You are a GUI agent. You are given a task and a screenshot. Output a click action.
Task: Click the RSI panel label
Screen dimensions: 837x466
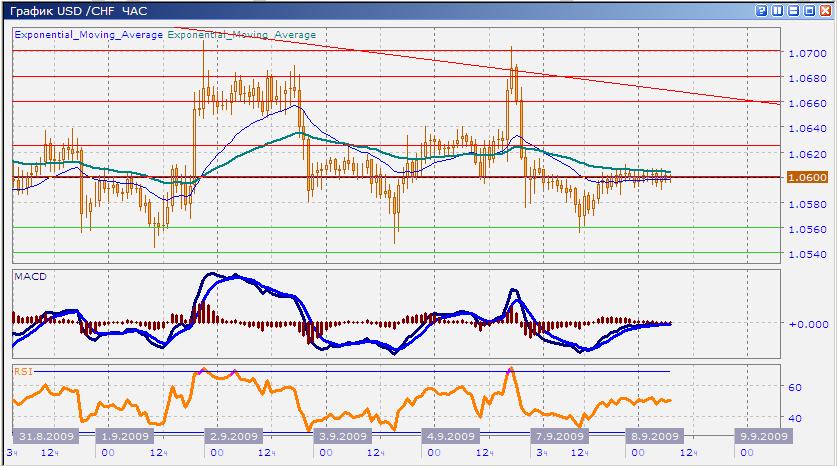[25, 372]
